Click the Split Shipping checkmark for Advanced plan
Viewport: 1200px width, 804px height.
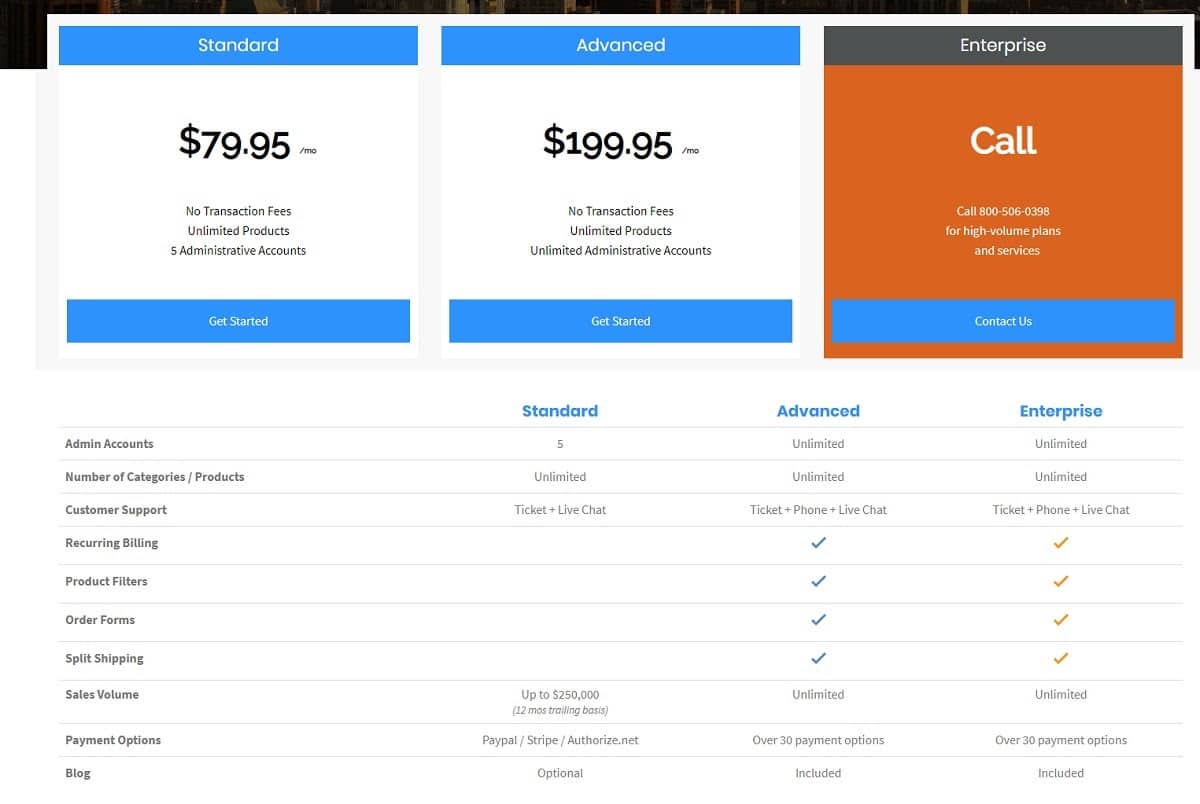[x=818, y=658]
